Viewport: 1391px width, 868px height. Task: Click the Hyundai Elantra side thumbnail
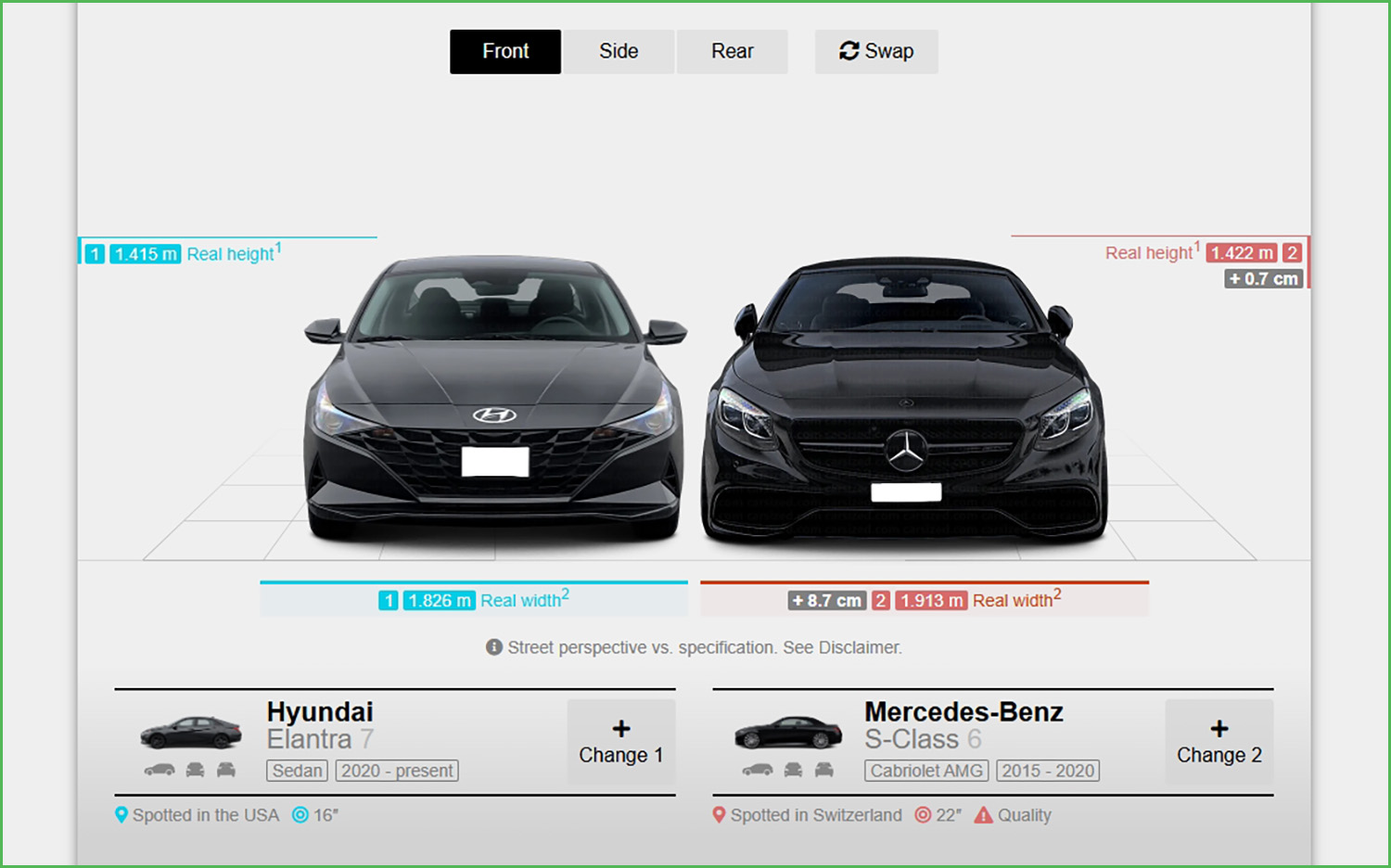coord(191,733)
